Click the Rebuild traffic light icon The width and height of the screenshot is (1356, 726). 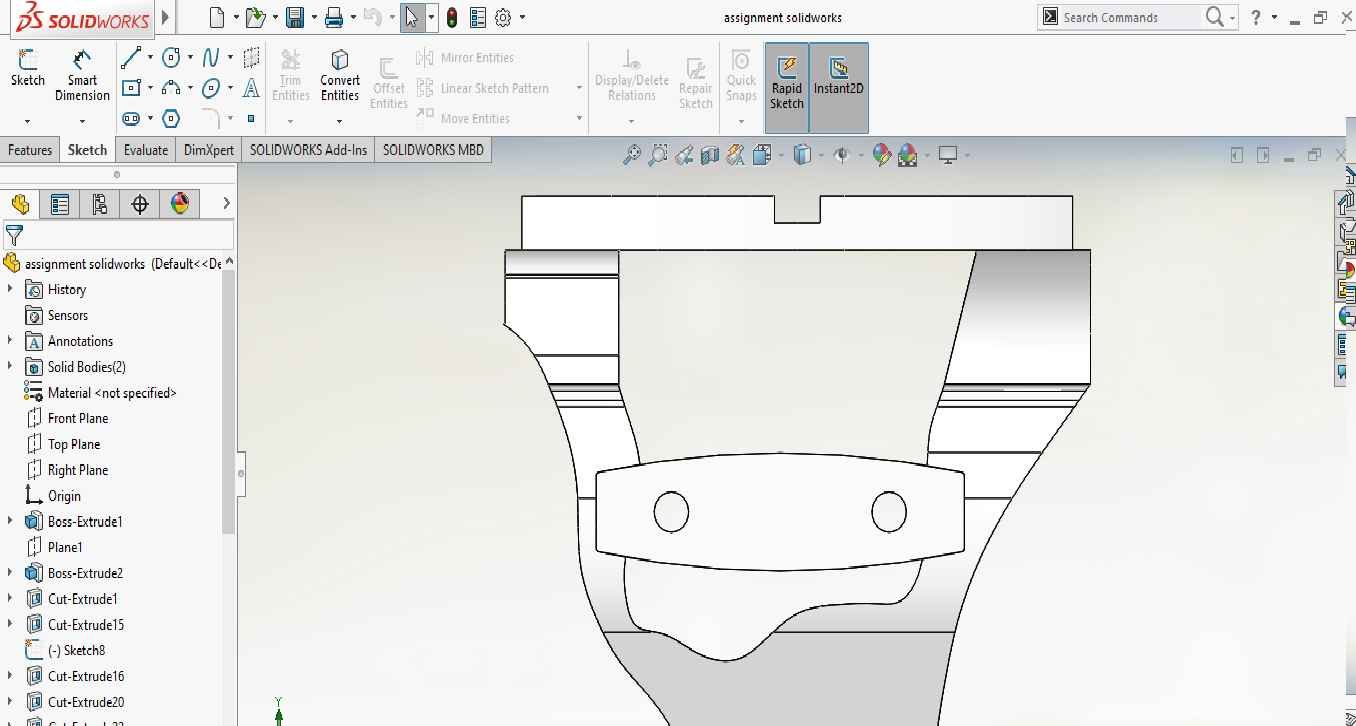[x=452, y=17]
